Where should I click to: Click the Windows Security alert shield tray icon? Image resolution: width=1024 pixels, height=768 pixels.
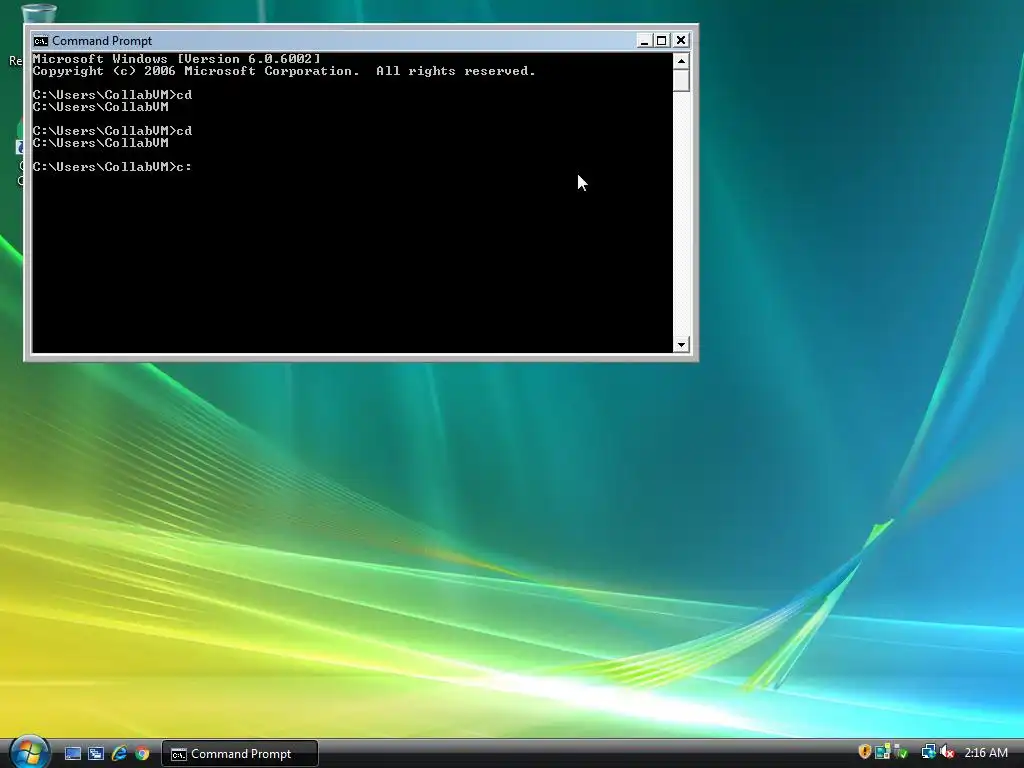864,752
